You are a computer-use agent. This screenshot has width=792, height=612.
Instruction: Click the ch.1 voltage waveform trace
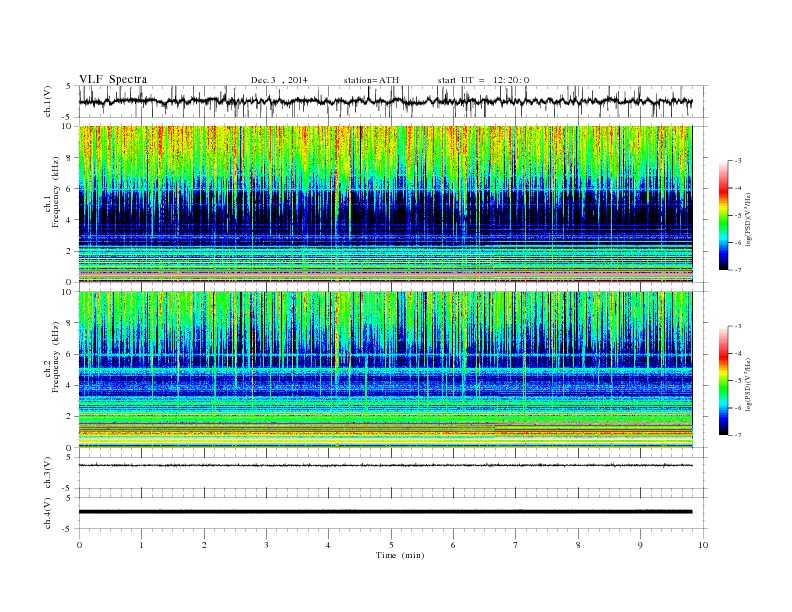pos(385,101)
